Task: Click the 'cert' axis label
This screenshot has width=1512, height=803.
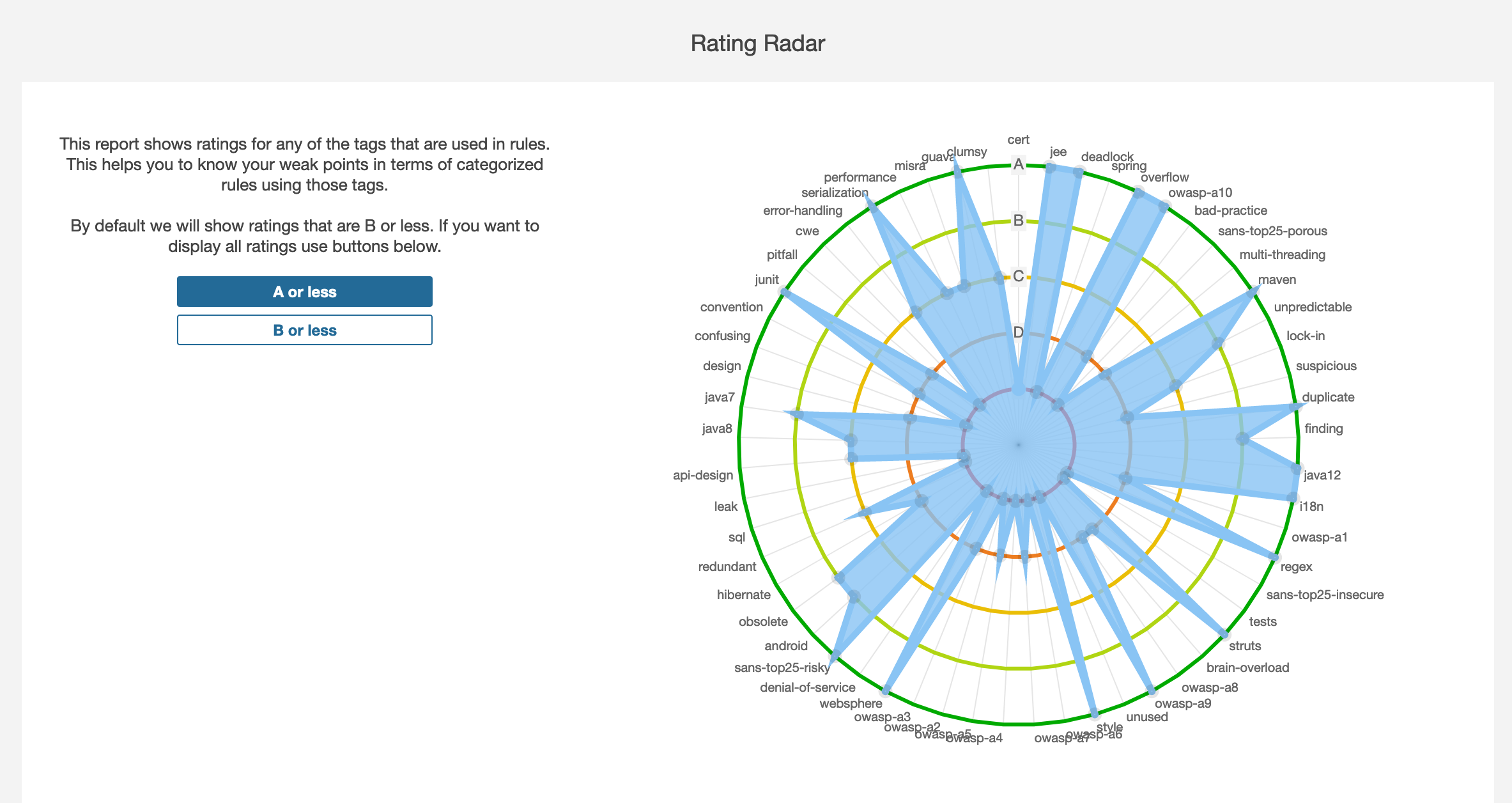Action: tap(1019, 139)
